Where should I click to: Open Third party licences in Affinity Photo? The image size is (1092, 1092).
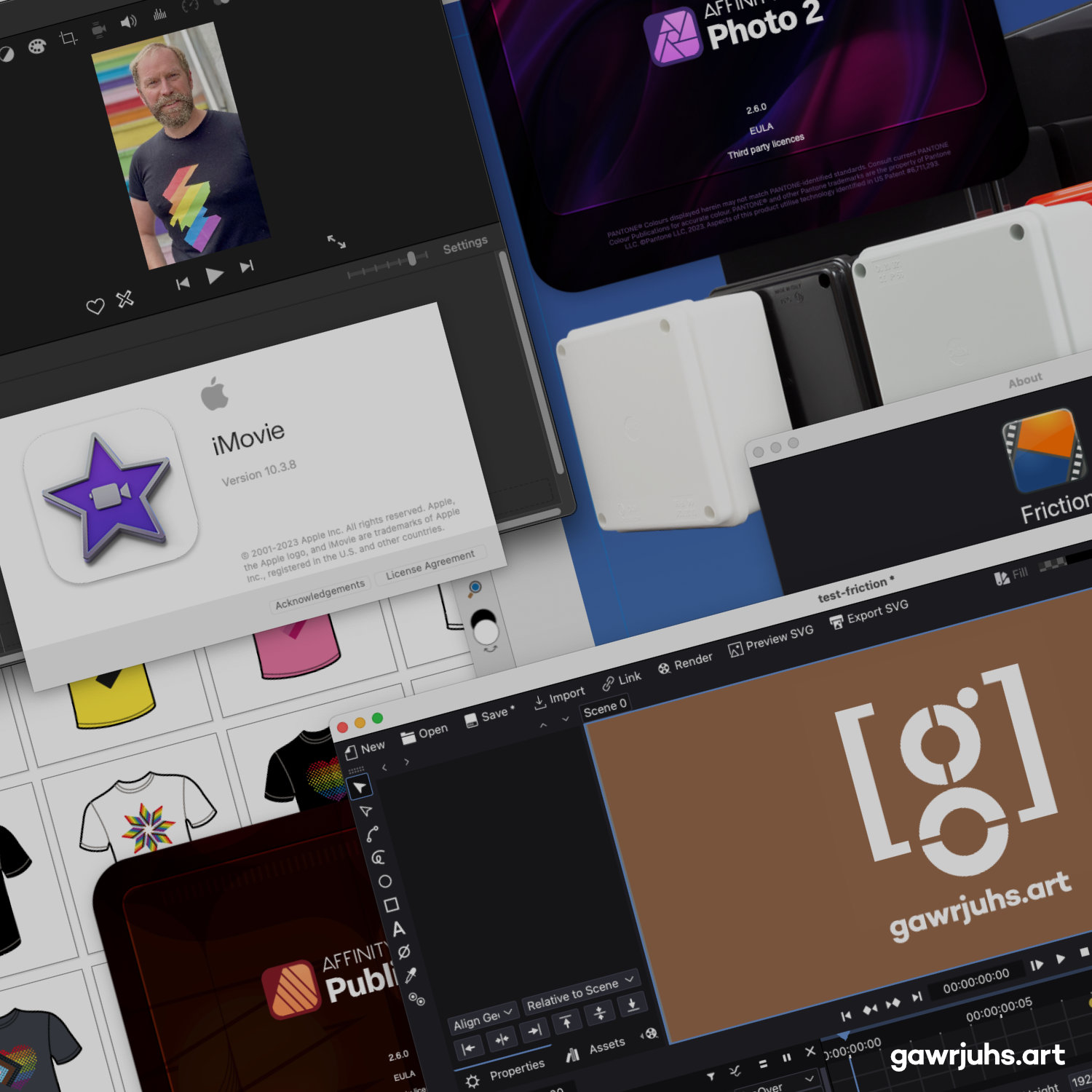[x=766, y=146]
